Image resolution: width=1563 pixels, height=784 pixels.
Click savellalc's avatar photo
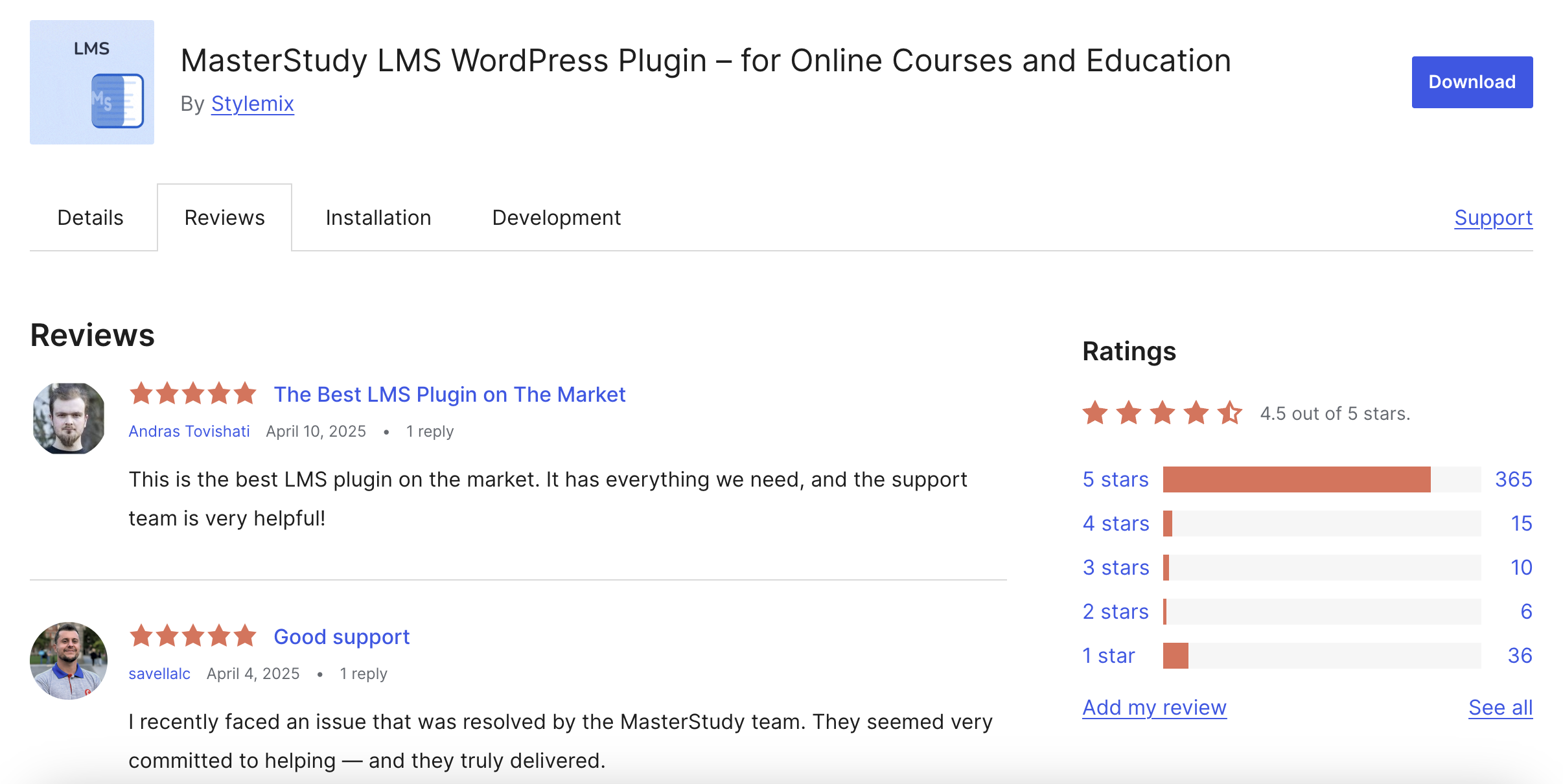(69, 660)
